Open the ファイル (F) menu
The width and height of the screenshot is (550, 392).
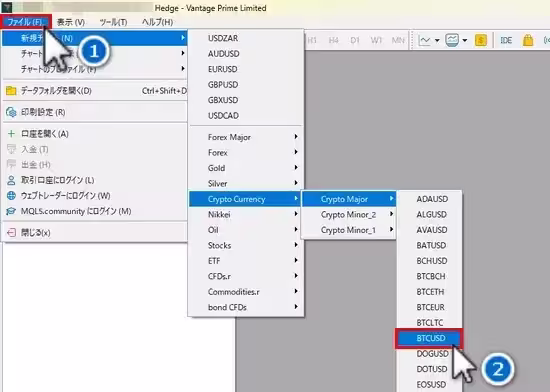26,22
